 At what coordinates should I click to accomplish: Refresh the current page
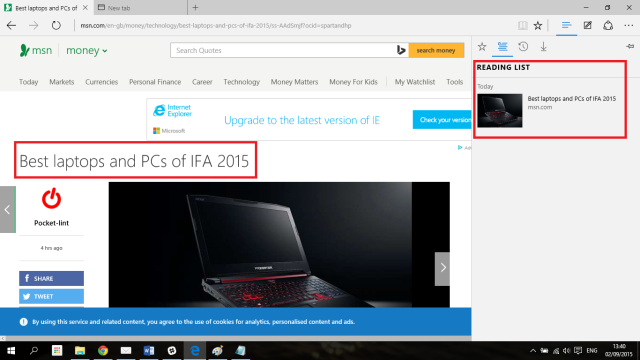tap(56, 25)
